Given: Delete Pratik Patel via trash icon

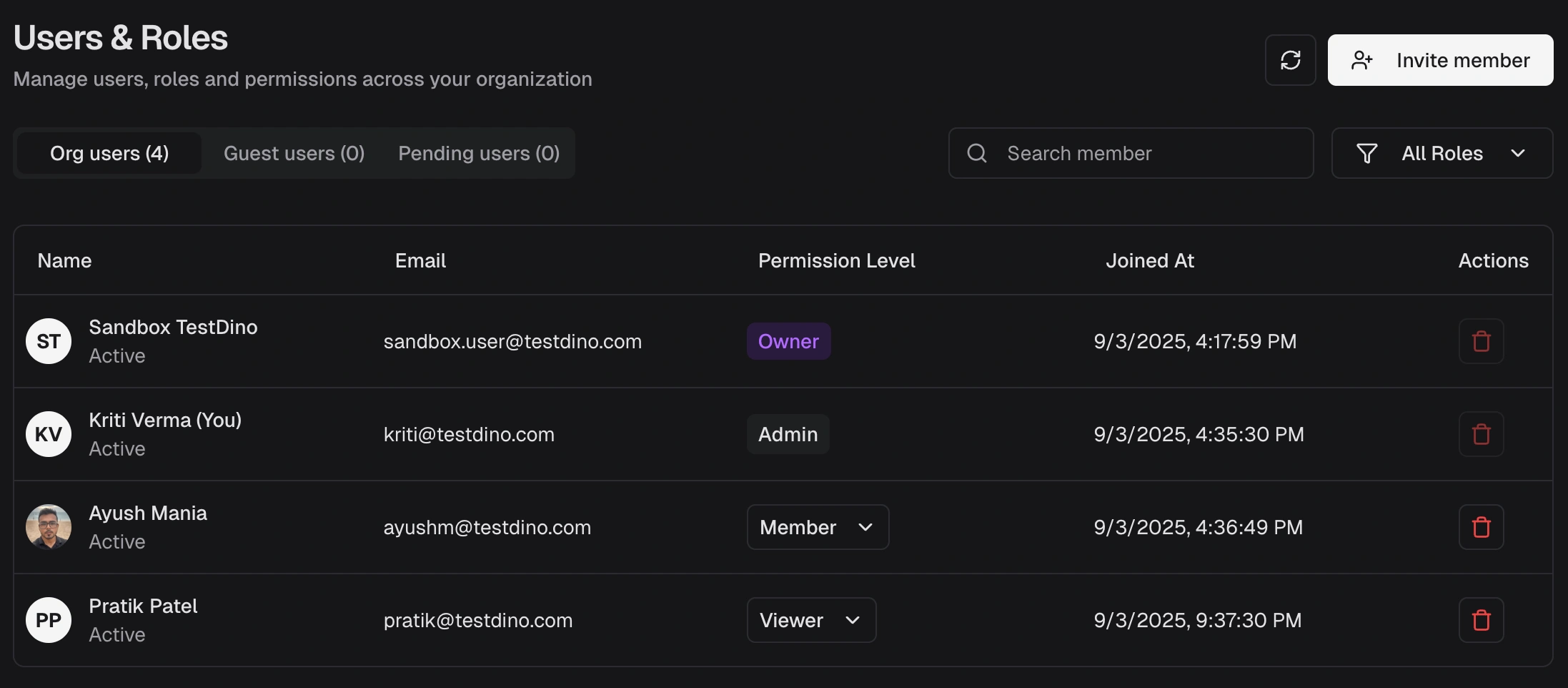Looking at the screenshot, I should point(1481,620).
